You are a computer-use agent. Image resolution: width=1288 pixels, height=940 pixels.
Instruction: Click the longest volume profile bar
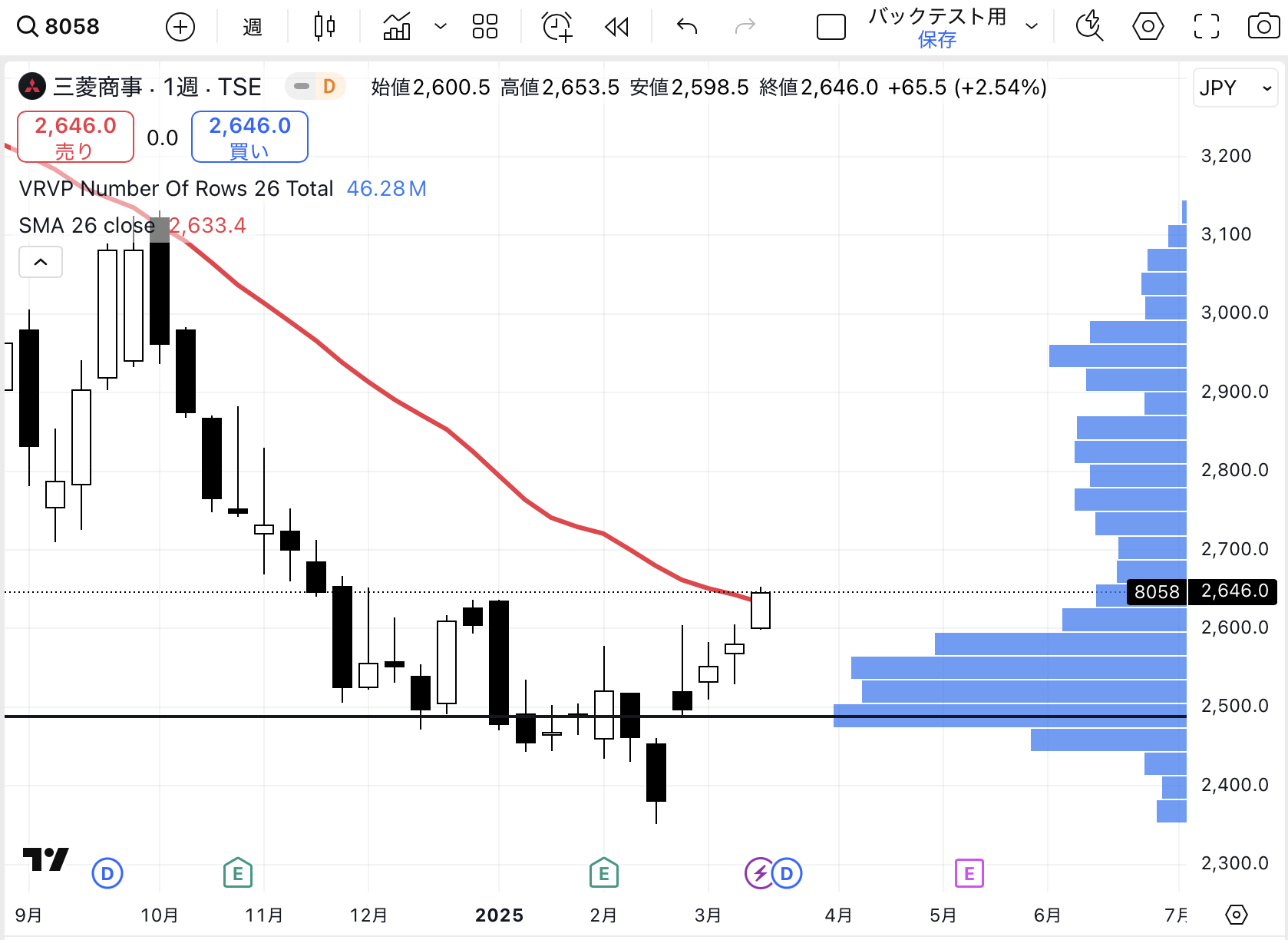[x=1010, y=715]
